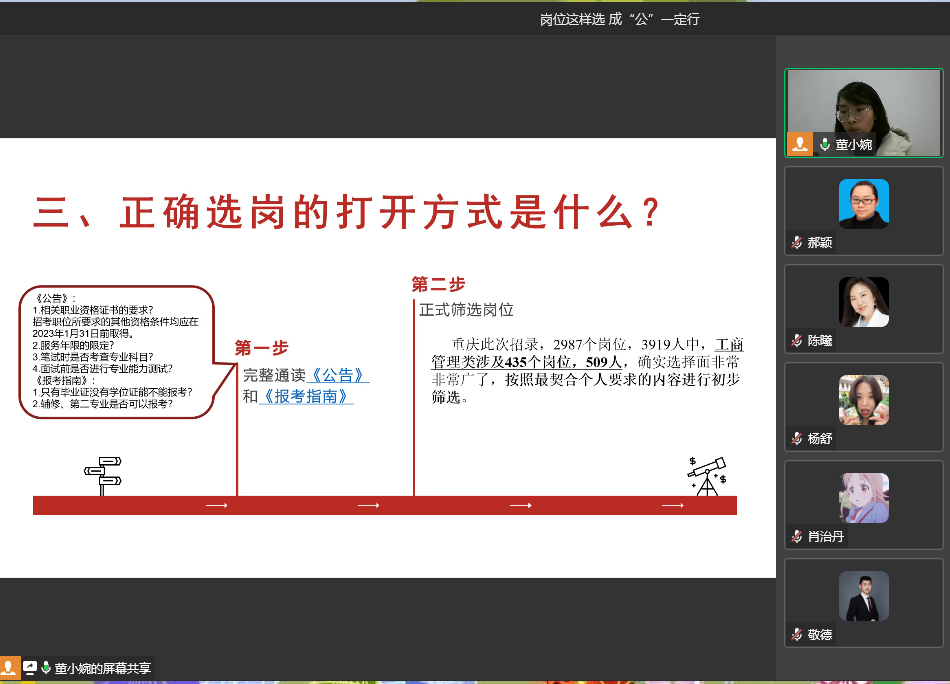
Task: Open the 《公告》 link on the slide
Action: pos(339,376)
